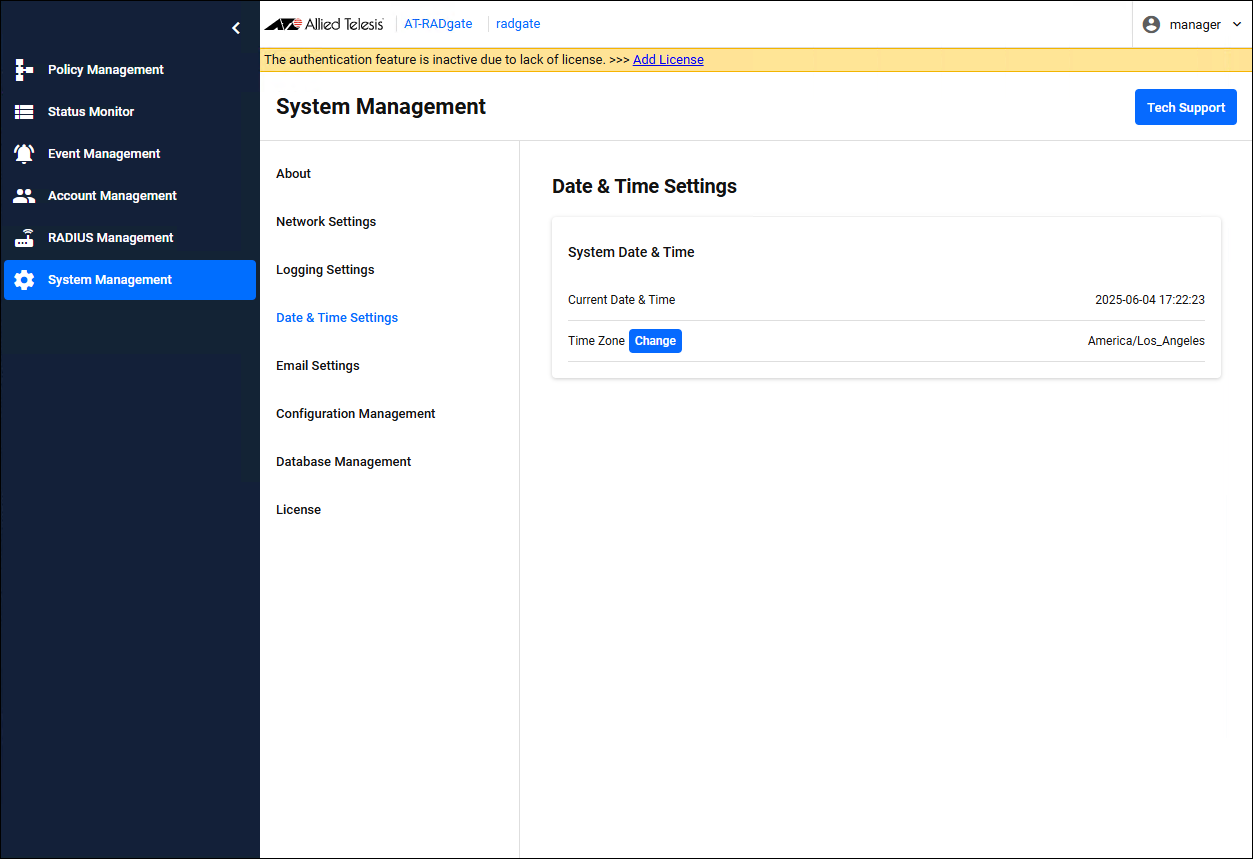Open the About settings page

pos(293,174)
